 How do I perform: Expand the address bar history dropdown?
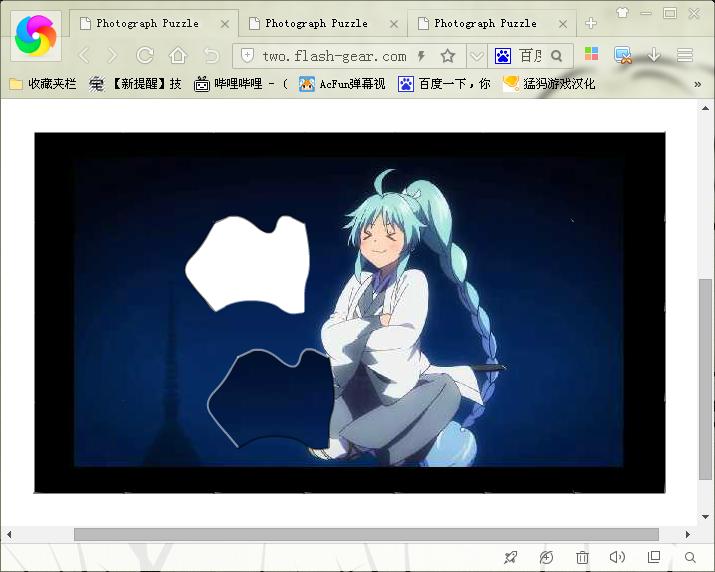click(477, 56)
